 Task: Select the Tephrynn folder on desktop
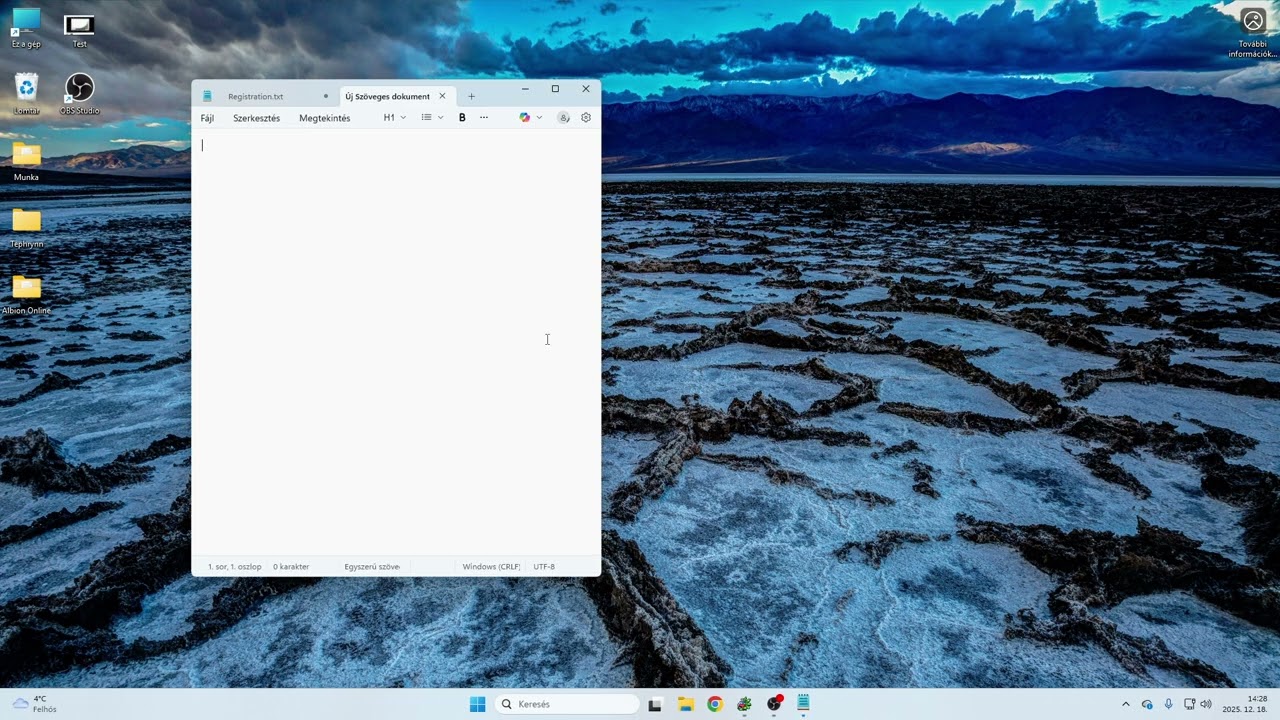tap(26, 228)
